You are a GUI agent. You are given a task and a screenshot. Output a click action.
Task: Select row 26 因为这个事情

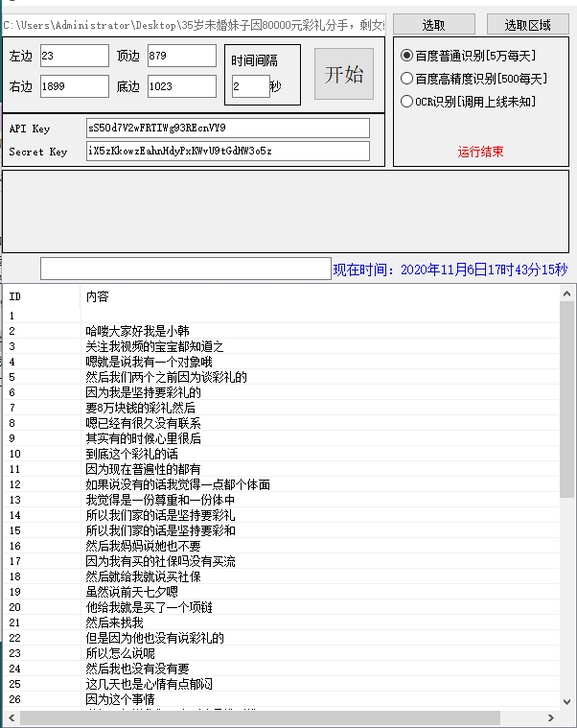click(x=281, y=699)
